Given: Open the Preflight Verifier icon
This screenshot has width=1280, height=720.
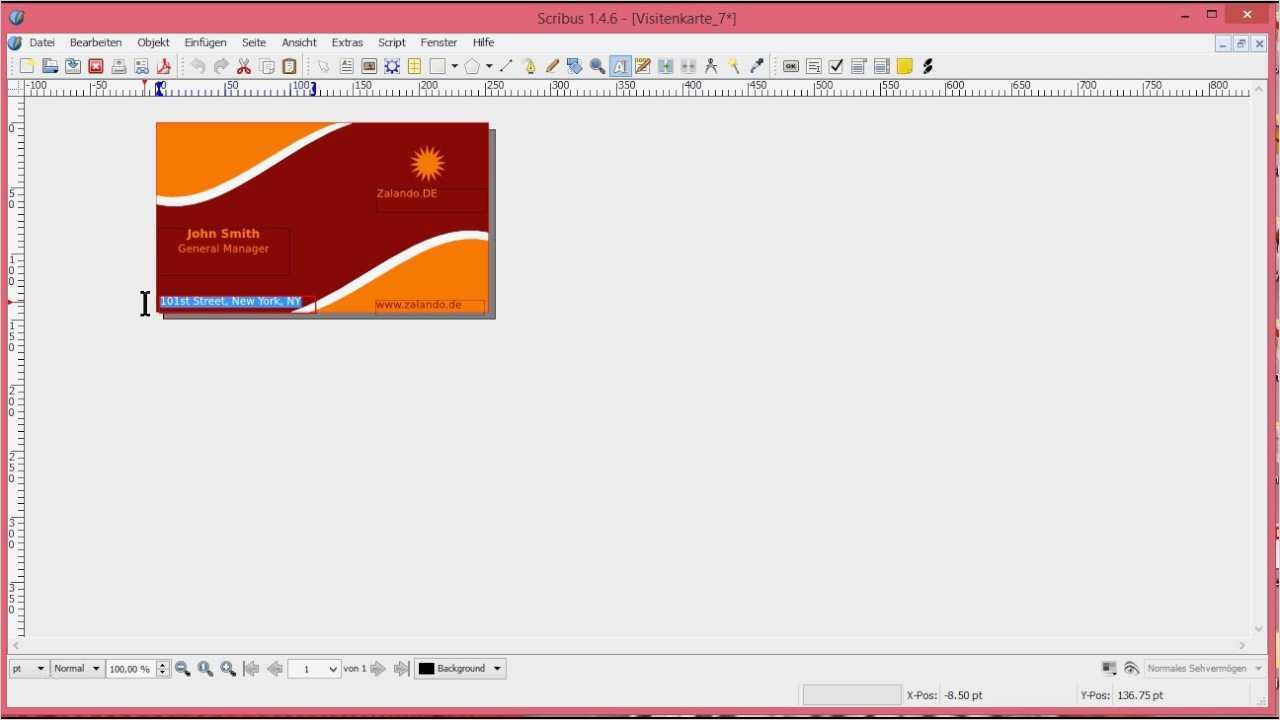Looking at the screenshot, I should 142,66.
